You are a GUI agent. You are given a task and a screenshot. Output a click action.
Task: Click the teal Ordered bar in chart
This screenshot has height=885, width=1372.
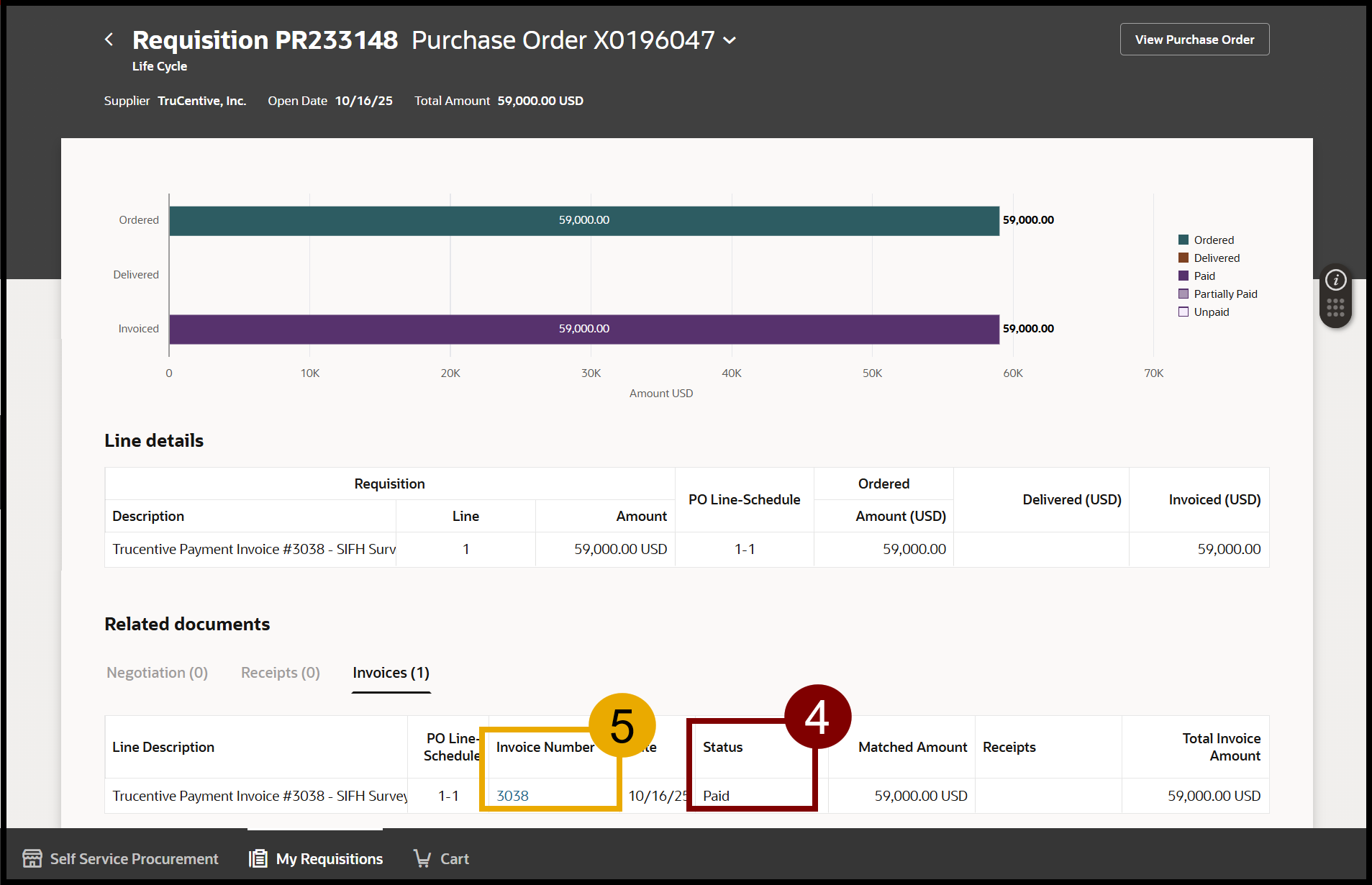point(584,220)
